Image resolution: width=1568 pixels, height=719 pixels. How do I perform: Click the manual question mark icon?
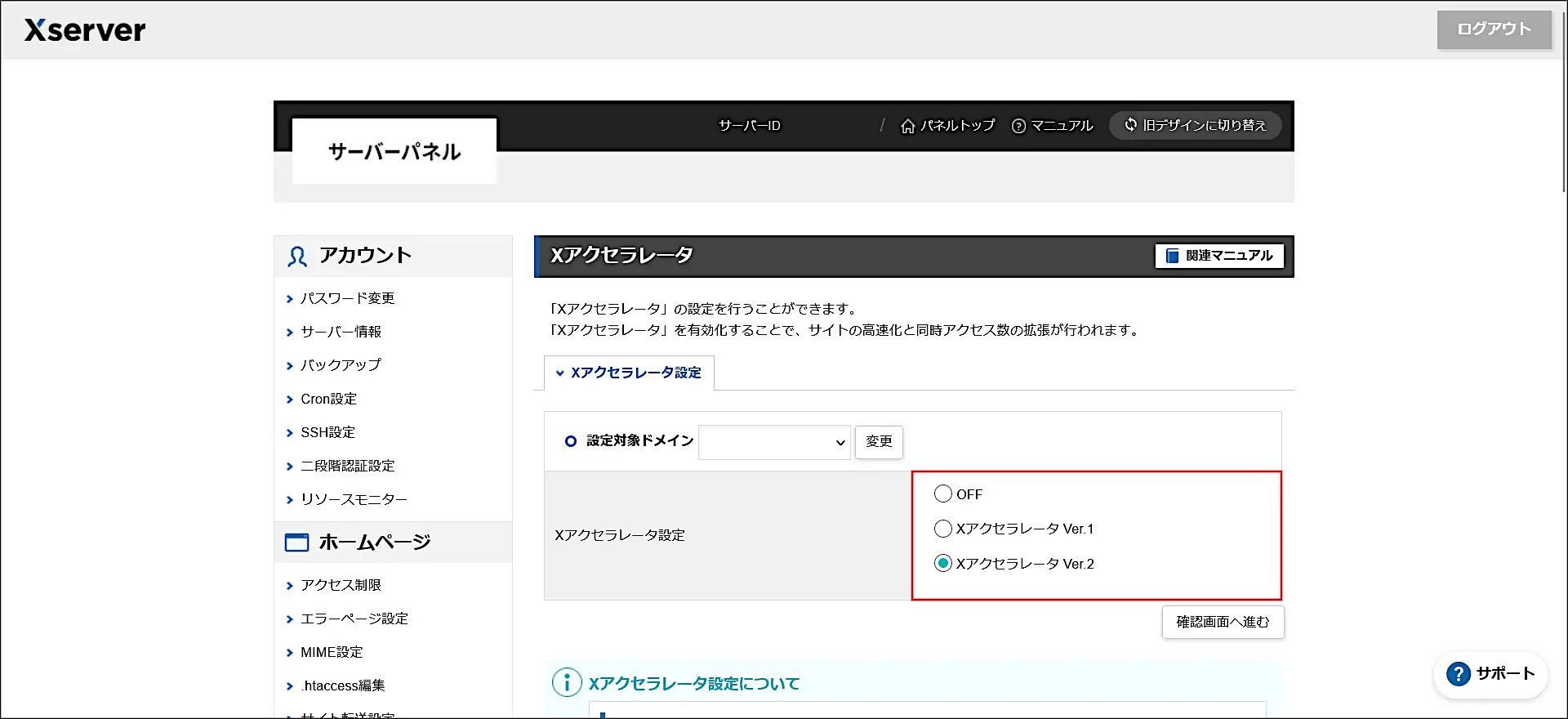click(x=1018, y=126)
